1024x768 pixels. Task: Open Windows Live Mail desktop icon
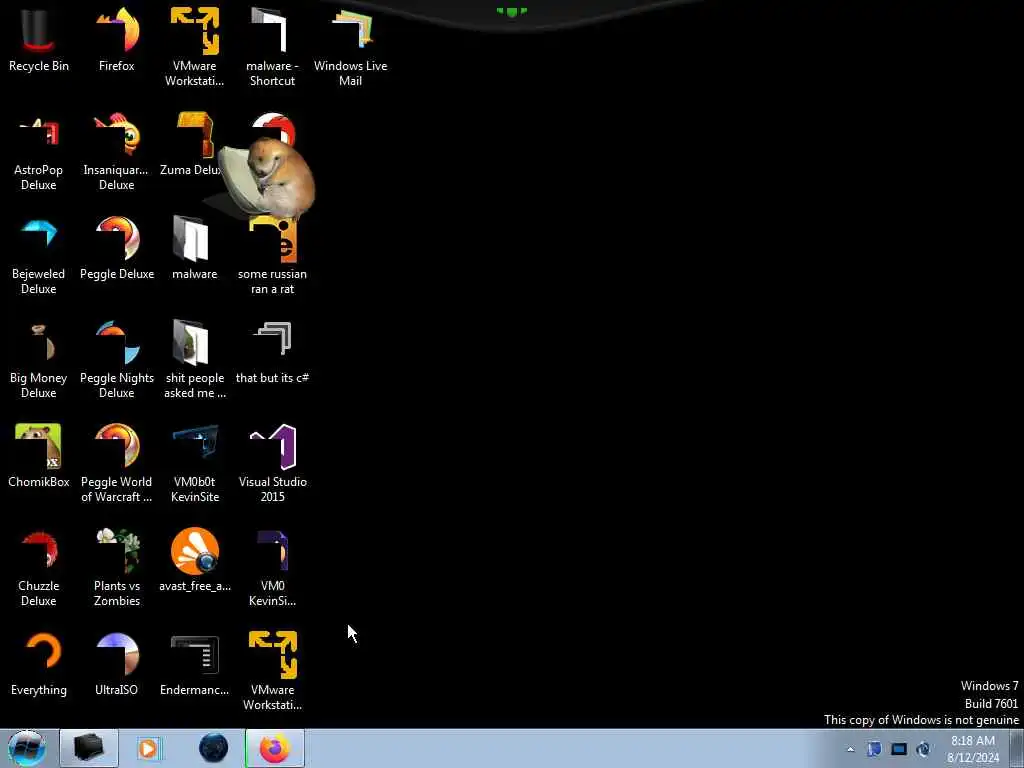(x=351, y=47)
